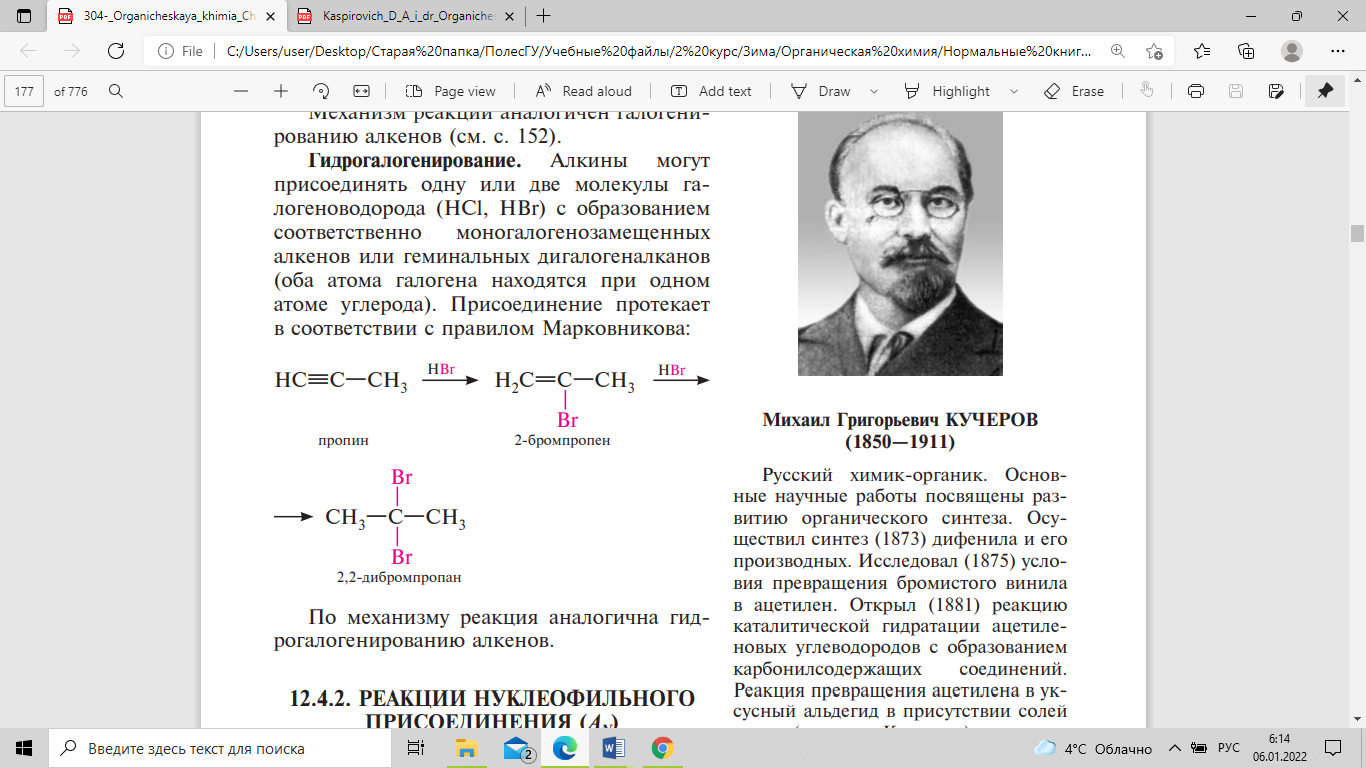Go back to previous page
1366x768 pixels.
point(28,51)
